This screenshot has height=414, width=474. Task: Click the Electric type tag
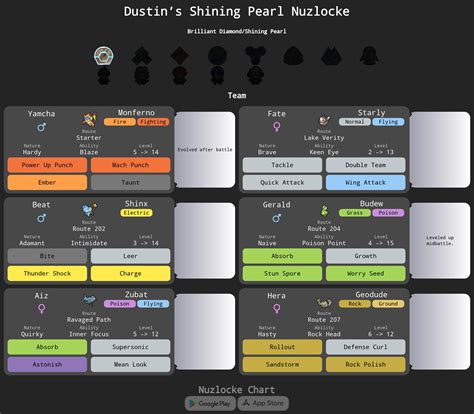pyautogui.click(x=136, y=213)
